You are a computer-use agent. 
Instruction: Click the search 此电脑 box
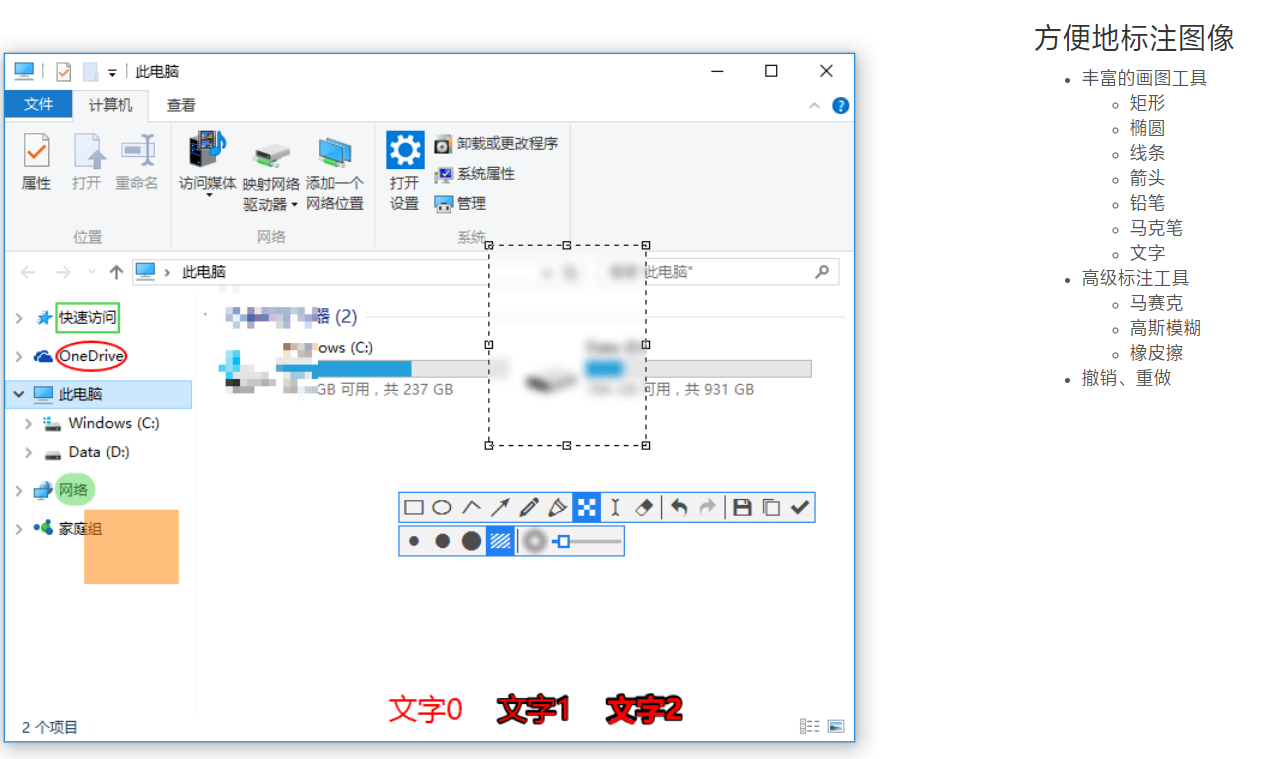[718, 271]
